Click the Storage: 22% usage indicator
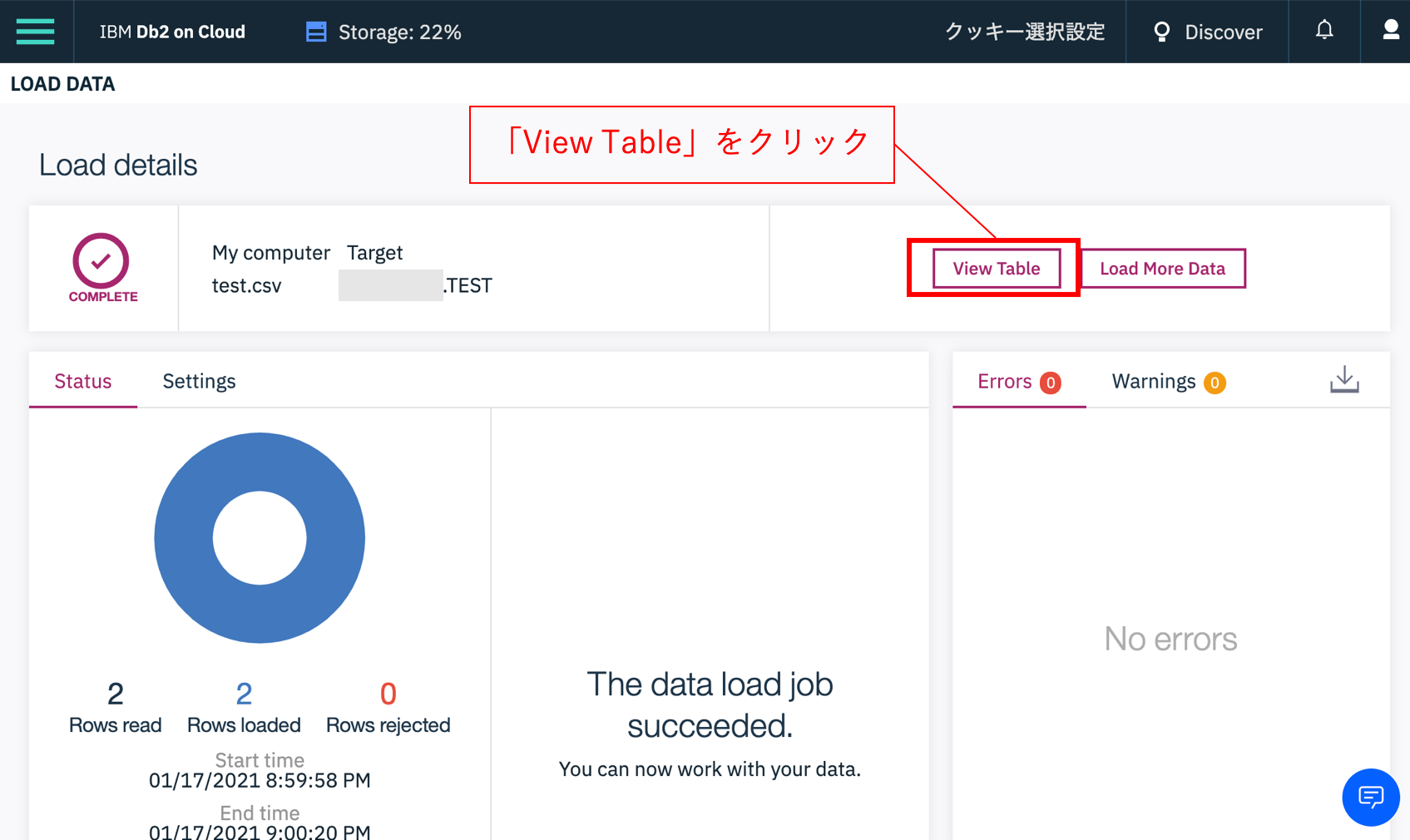Screen dimensions: 1410x840 (399, 32)
